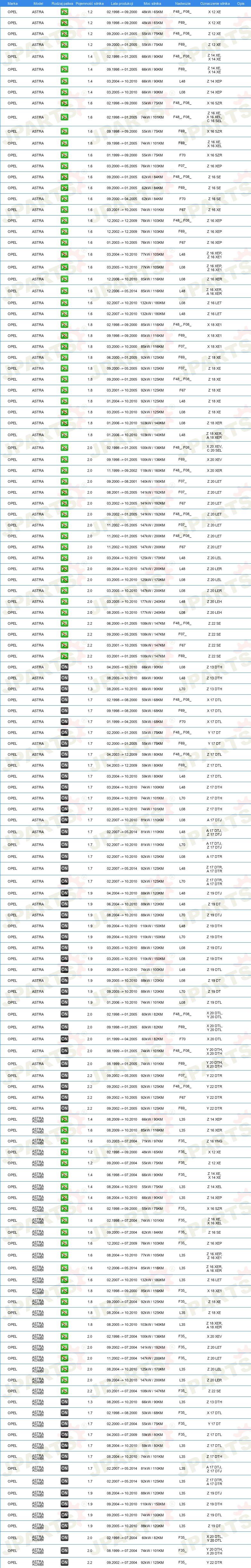Click petrol icon in X 20 XER row
This screenshot has width=251, height=1568.
[x=64, y=471]
